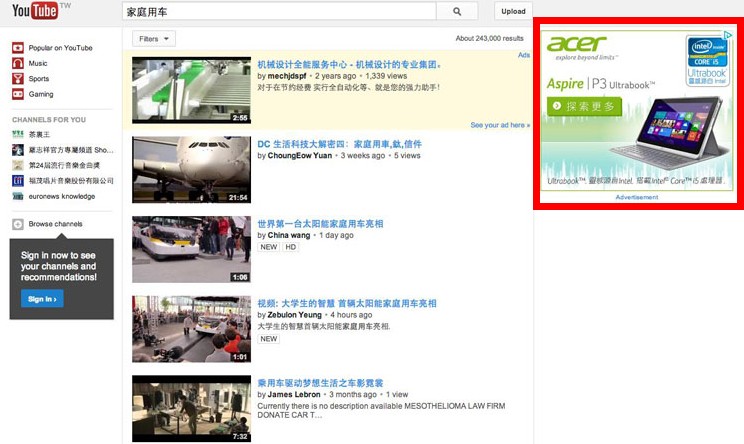Open China wang uploader link
The image size is (744, 444).
click(x=288, y=235)
